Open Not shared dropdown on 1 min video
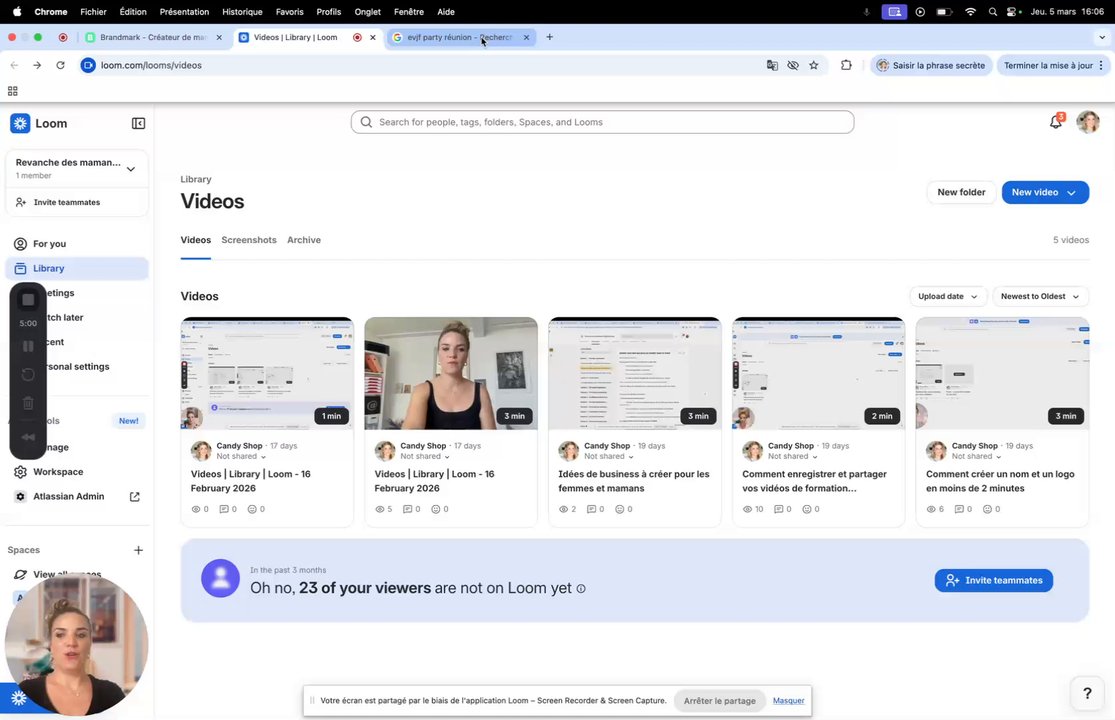Viewport: 1115px width, 720px height. coord(241,456)
